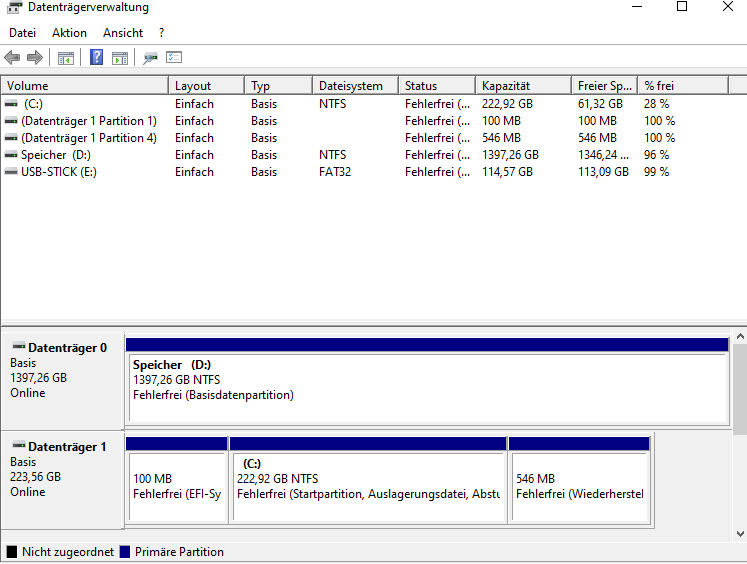The width and height of the screenshot is (747, 564).
Task: Sort by the Freier Sp... column header
Action: click(x=605, y=86)
